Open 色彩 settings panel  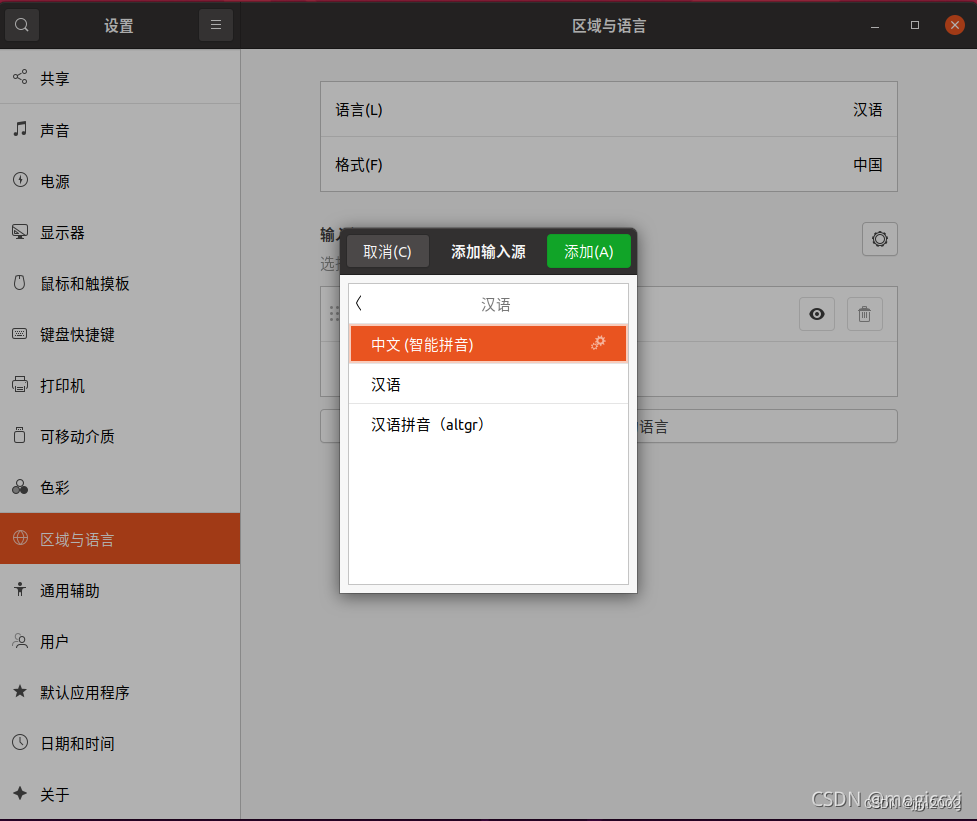click(x=120, y=487)
